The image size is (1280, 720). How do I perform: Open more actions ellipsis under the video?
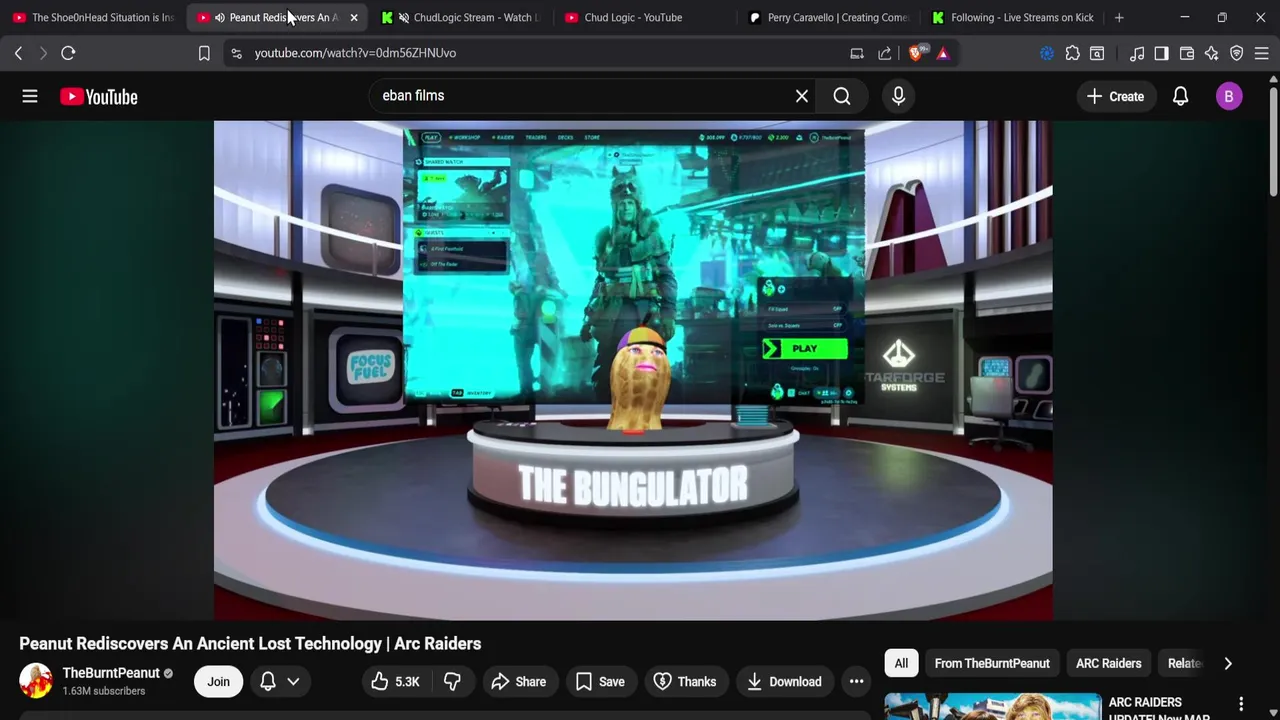click(856, 682)
